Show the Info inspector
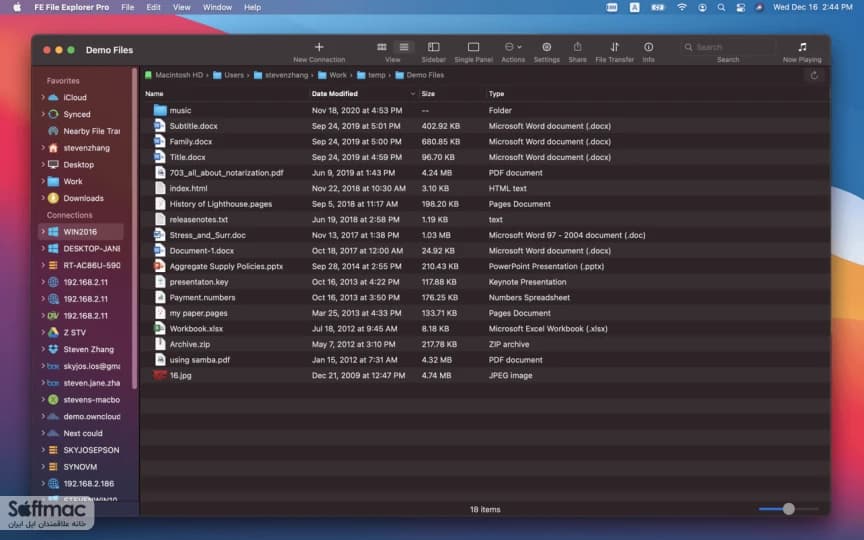 (649, 47)
